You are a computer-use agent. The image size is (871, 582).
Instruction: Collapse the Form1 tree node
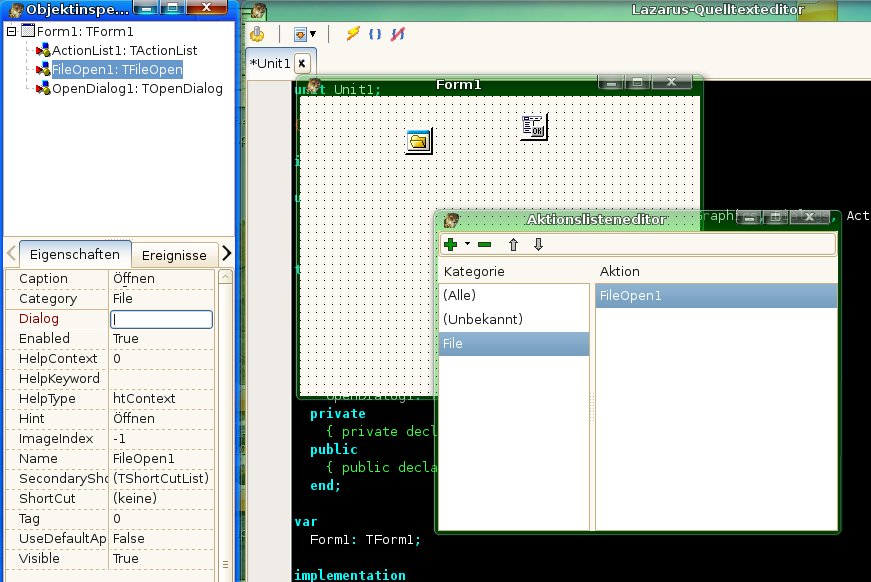click(11, 31)
